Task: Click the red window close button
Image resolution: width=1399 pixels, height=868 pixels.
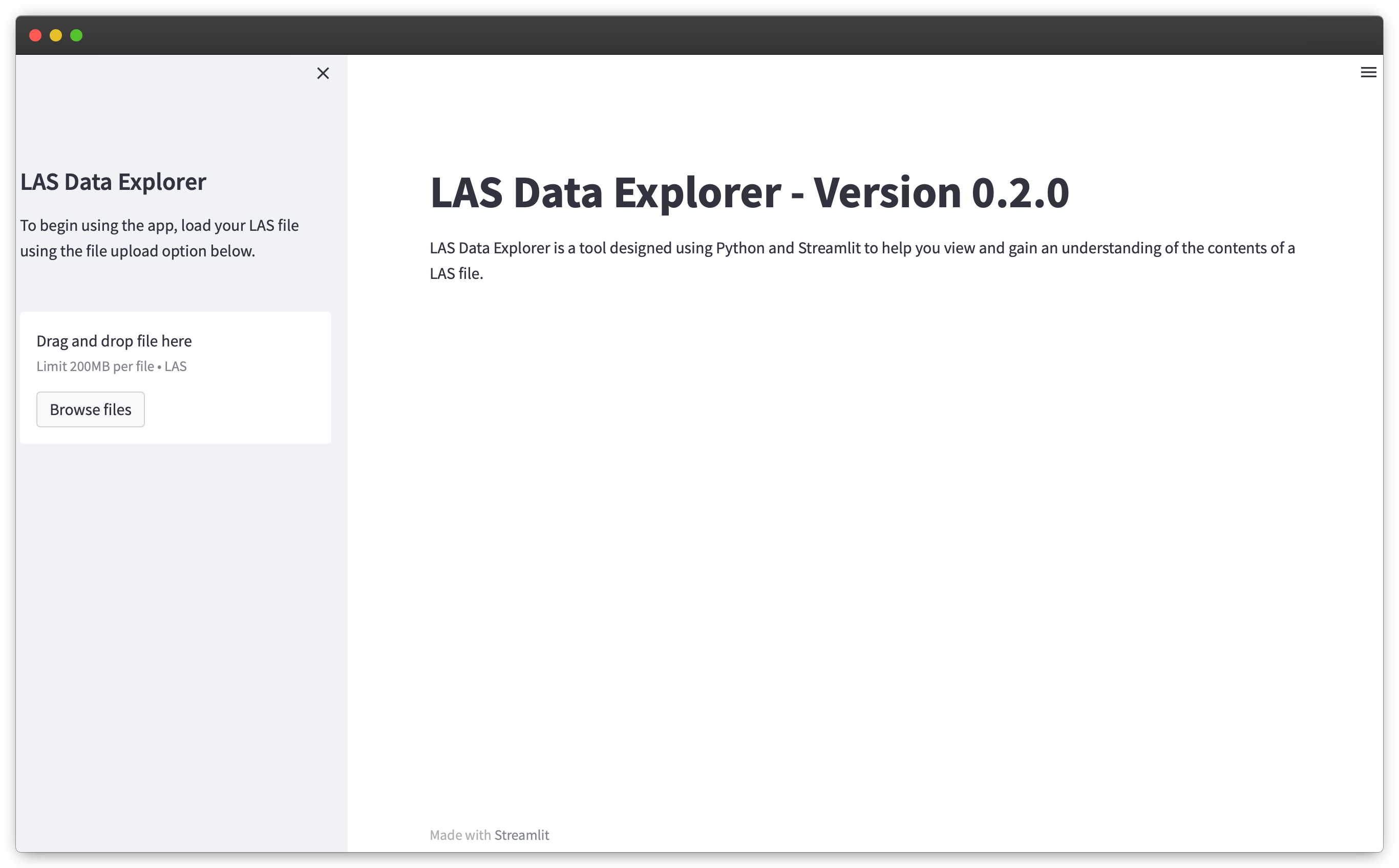Action: [x=35, y=36]
